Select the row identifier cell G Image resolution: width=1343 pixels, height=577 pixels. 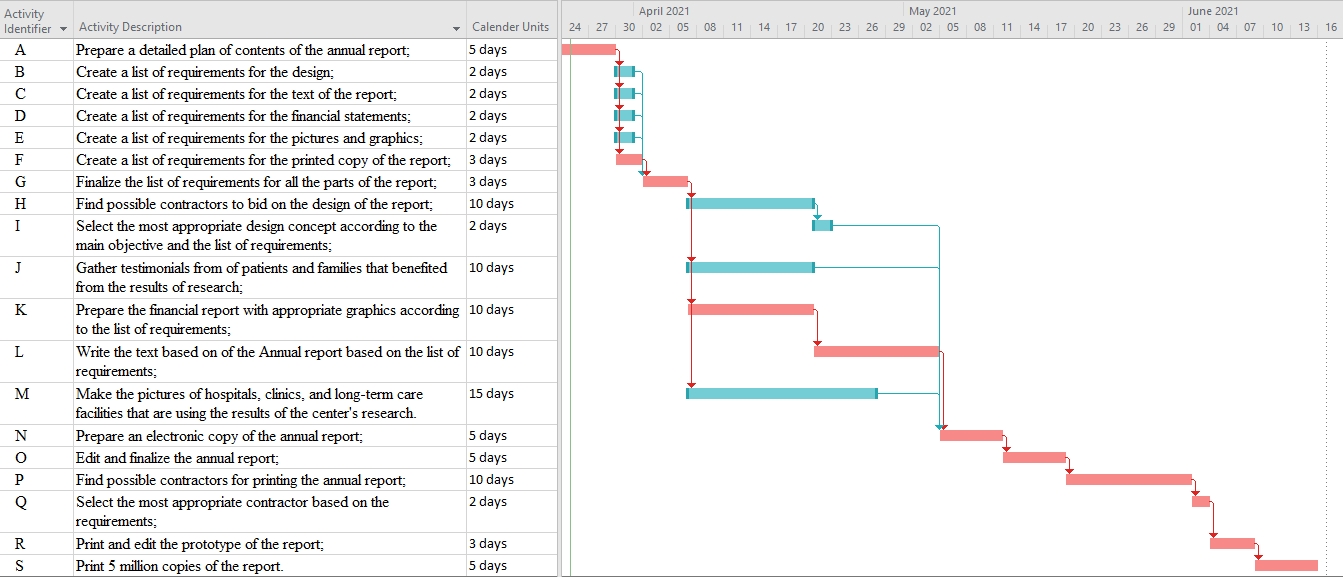(20, 182)
